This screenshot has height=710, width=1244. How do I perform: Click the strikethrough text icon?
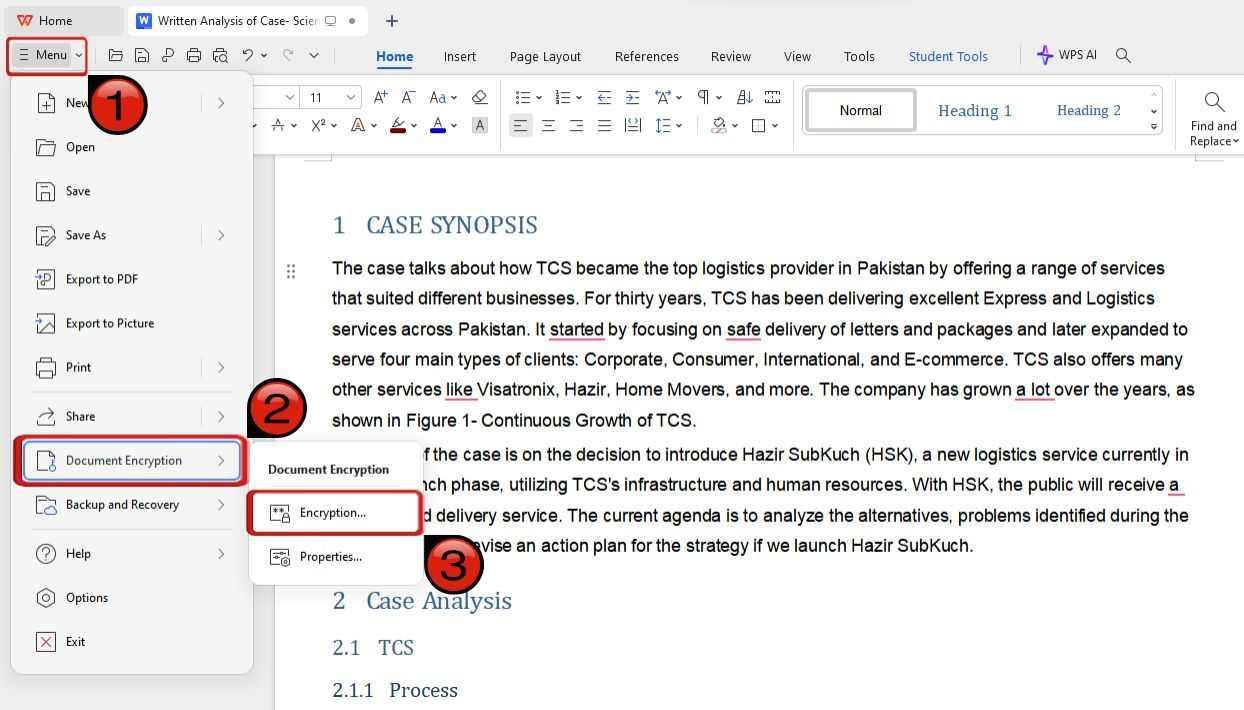pyautogui.click(x=279, y=126)
